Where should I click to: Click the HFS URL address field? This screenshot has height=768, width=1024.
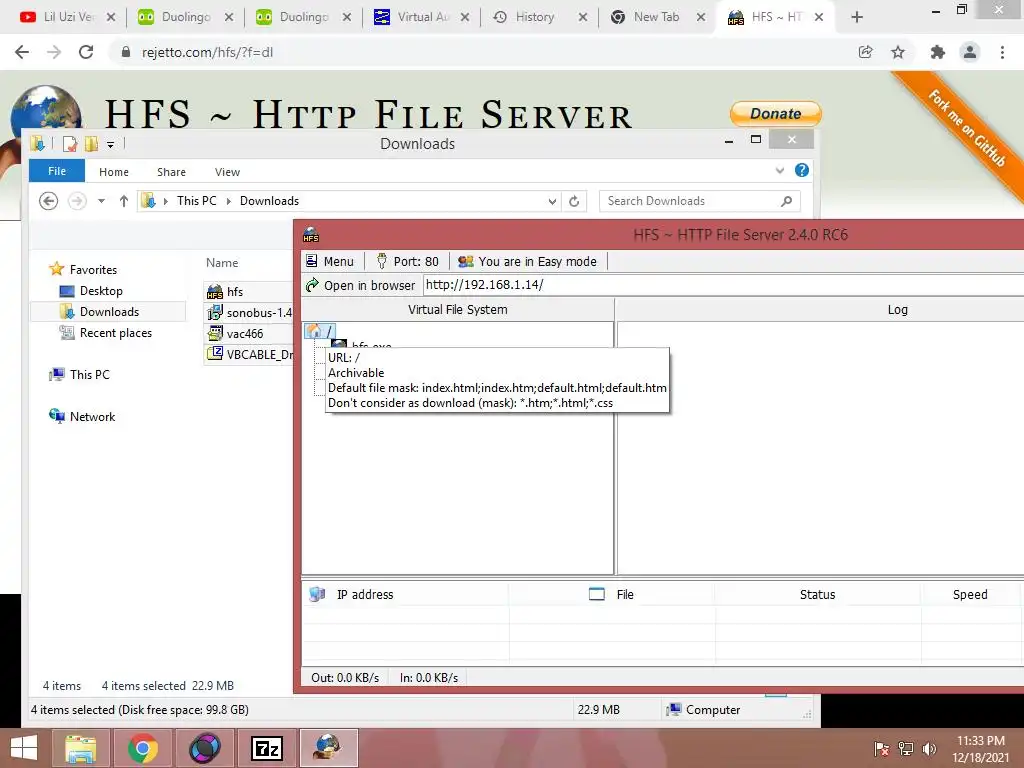[724, 285]
